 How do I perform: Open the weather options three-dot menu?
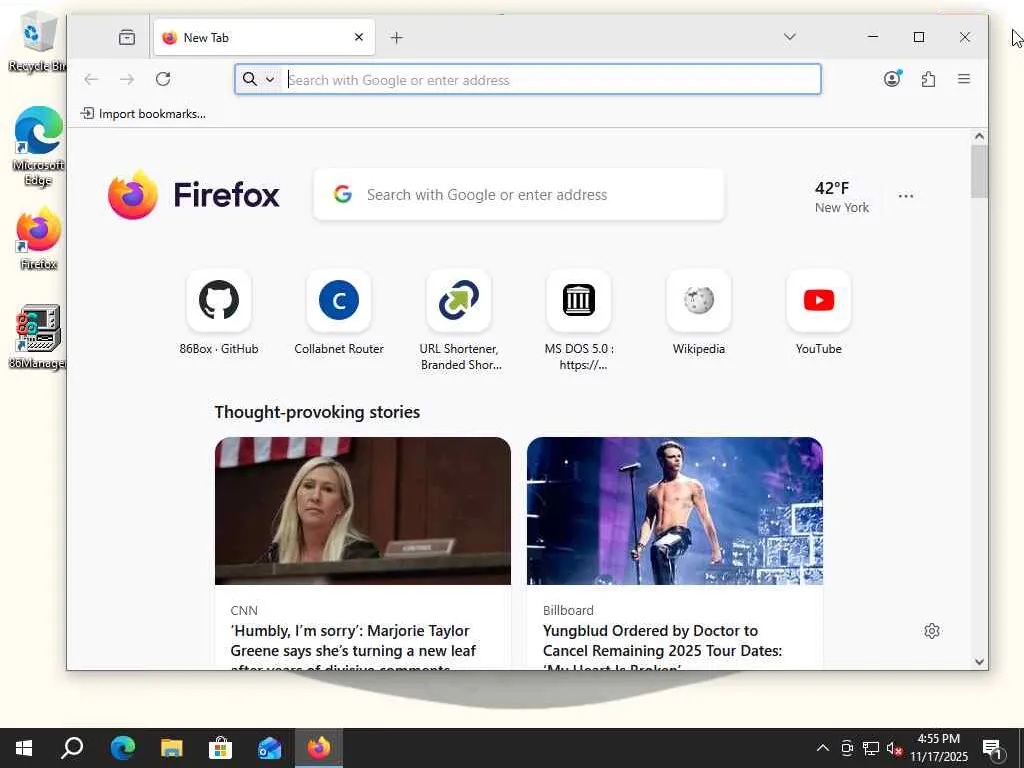906,196
